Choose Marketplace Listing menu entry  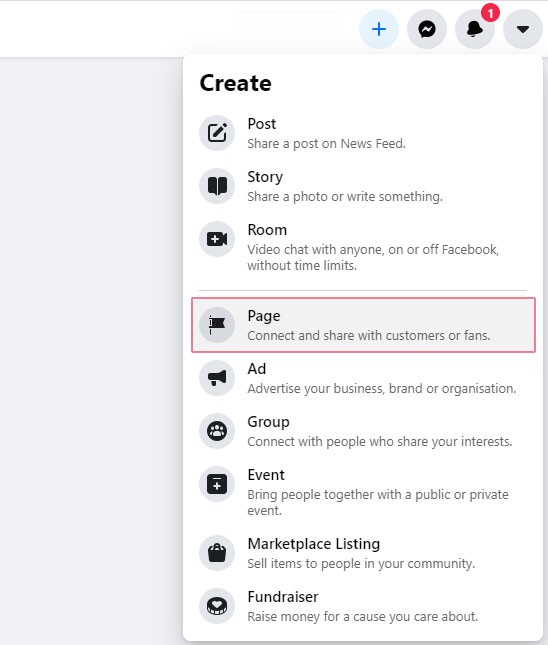click(x=363, y=553)
